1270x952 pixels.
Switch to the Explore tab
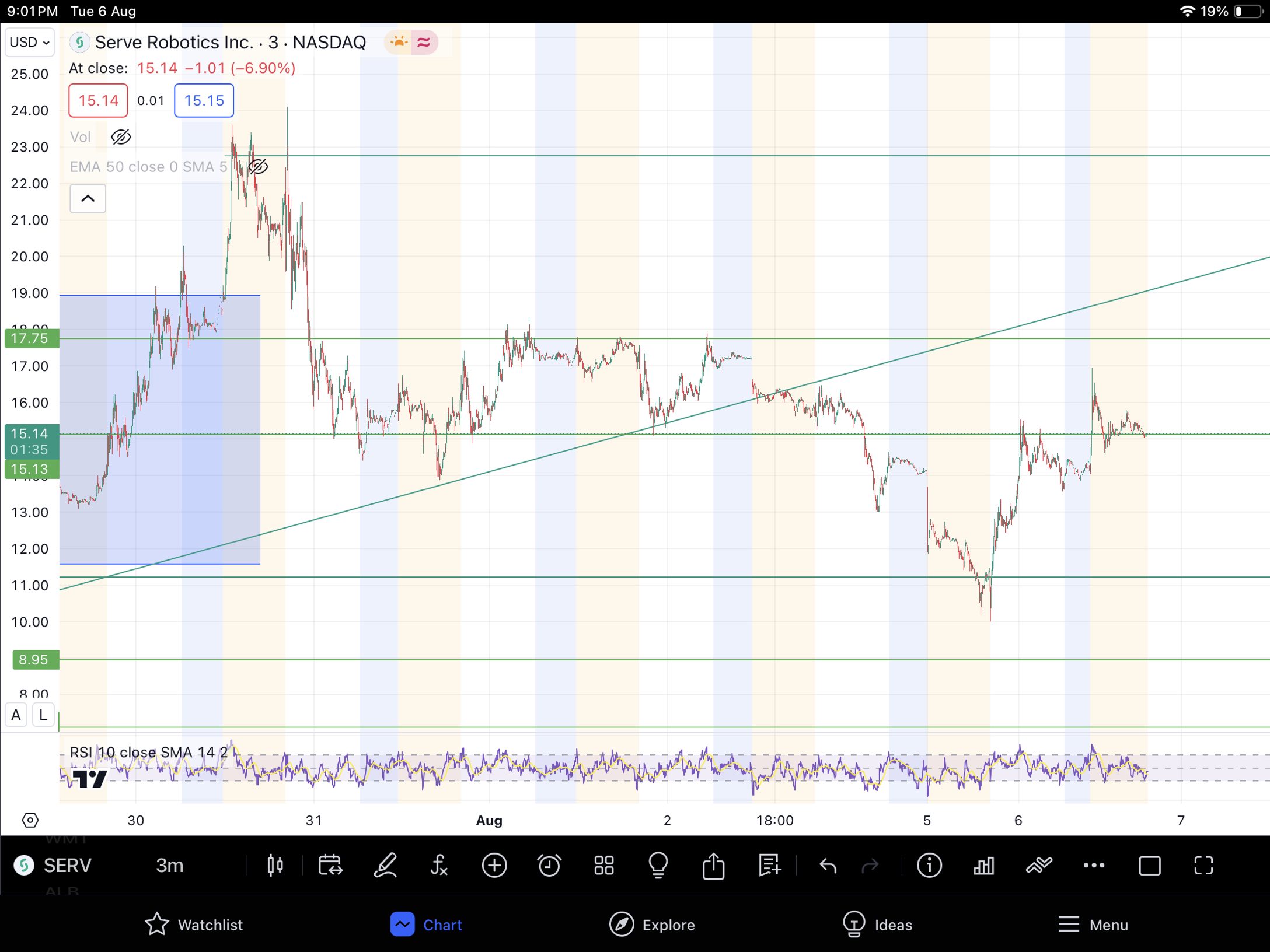coord(653,925)
